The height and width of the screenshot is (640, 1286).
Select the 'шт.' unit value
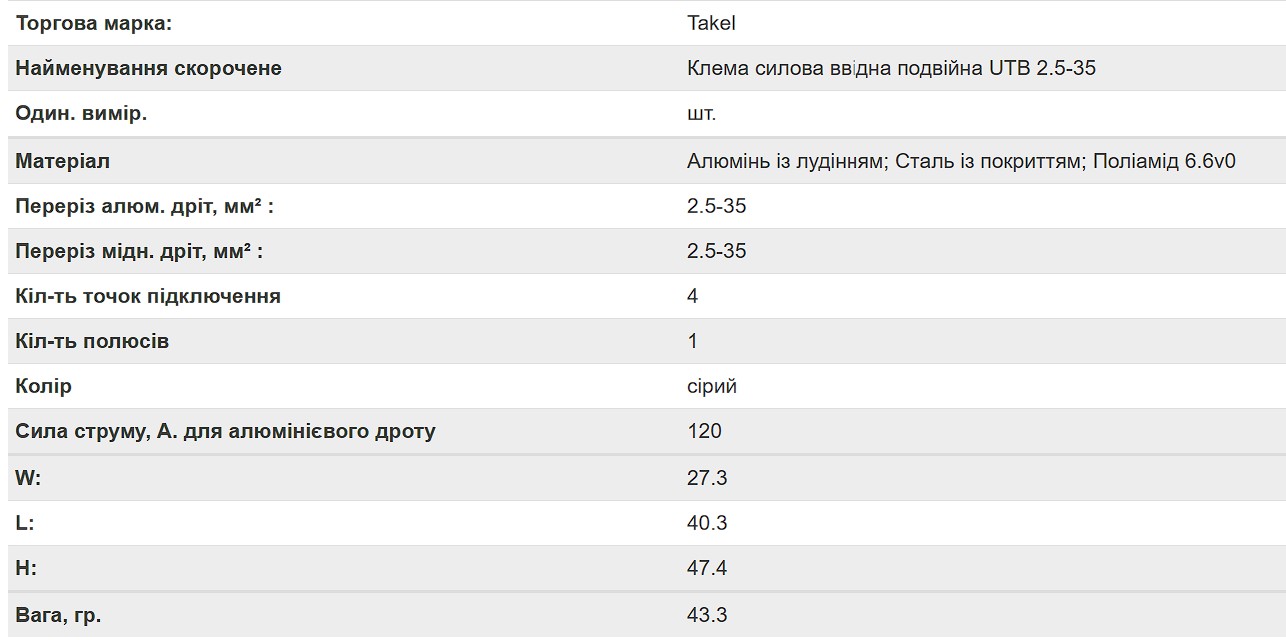click(x=702, y=113)
